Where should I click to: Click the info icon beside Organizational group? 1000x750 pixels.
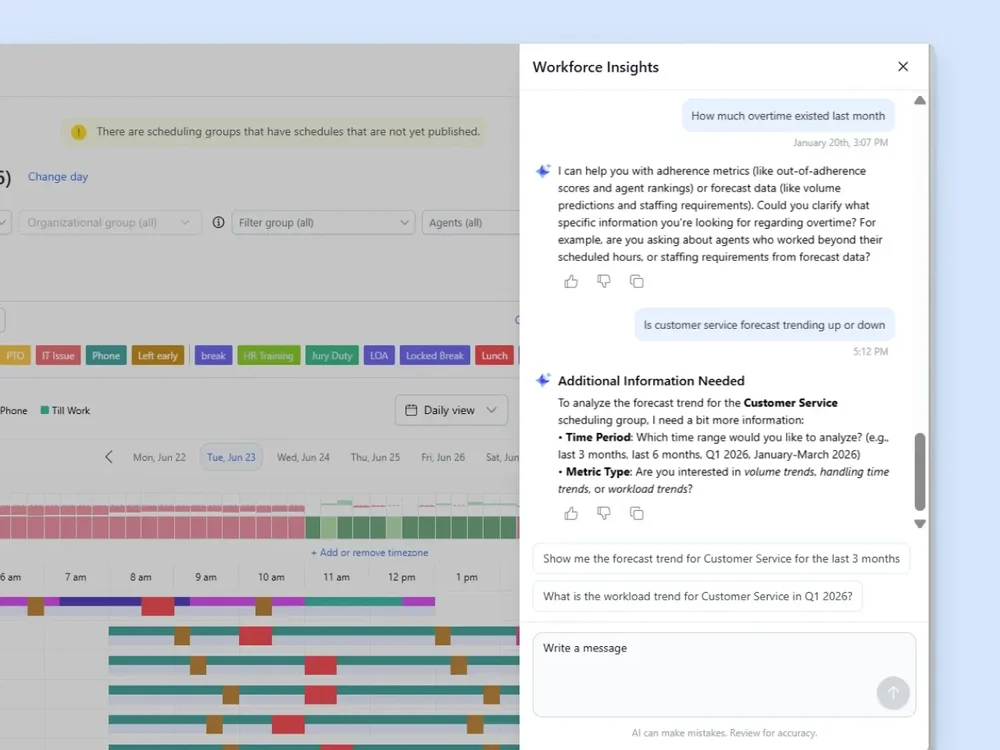218,223
